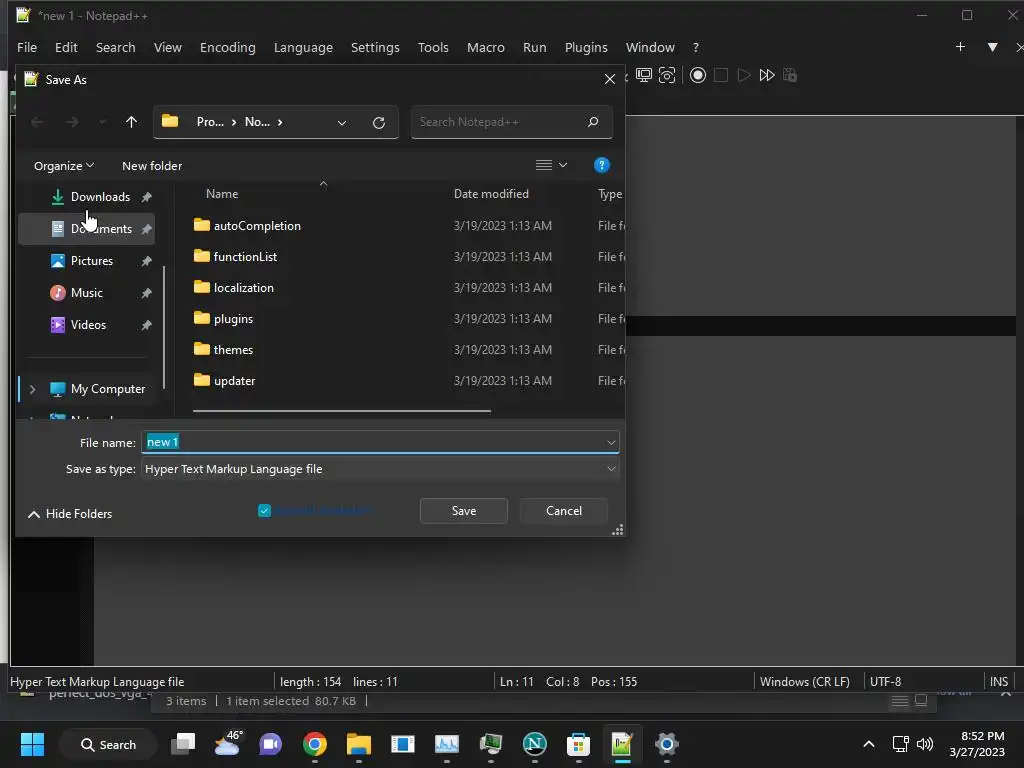Image resolution: width=1024 pixels, height=768 pixels.
Task: Click the Cancel button
Action: [564, 511]
